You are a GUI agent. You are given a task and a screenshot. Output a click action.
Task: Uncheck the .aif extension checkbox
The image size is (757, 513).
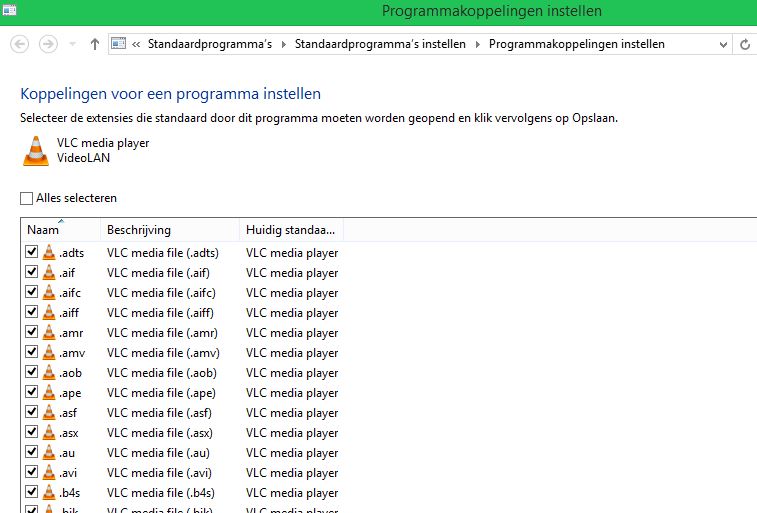tap(31, 272)
